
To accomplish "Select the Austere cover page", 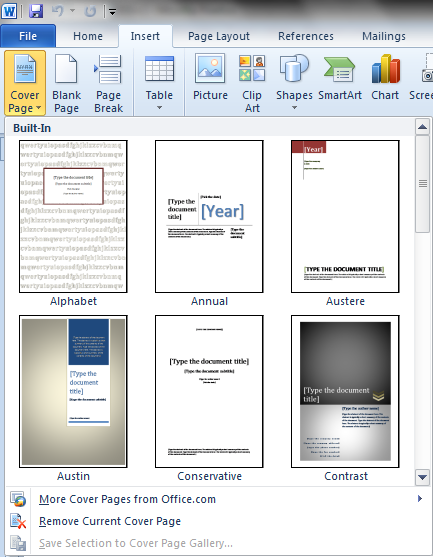I will click(345, 216).
